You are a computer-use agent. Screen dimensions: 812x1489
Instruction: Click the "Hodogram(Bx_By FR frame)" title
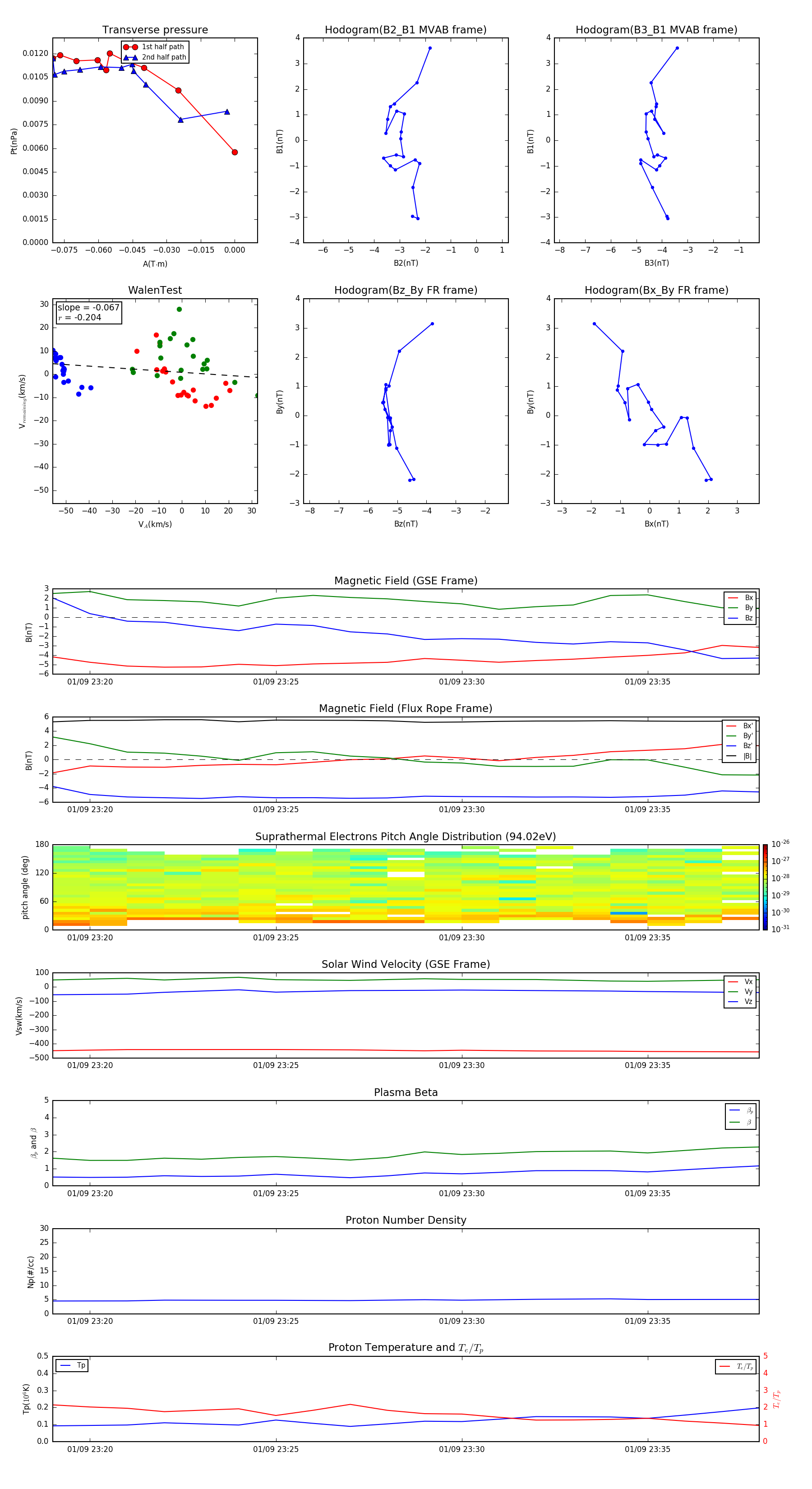click(x=656, y=290)
